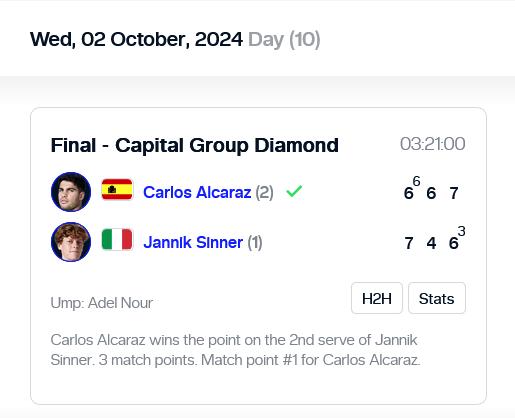515x418 pixels.
Task: Open Carlos Alcaraz player profile link
Action: pos(197,192)
